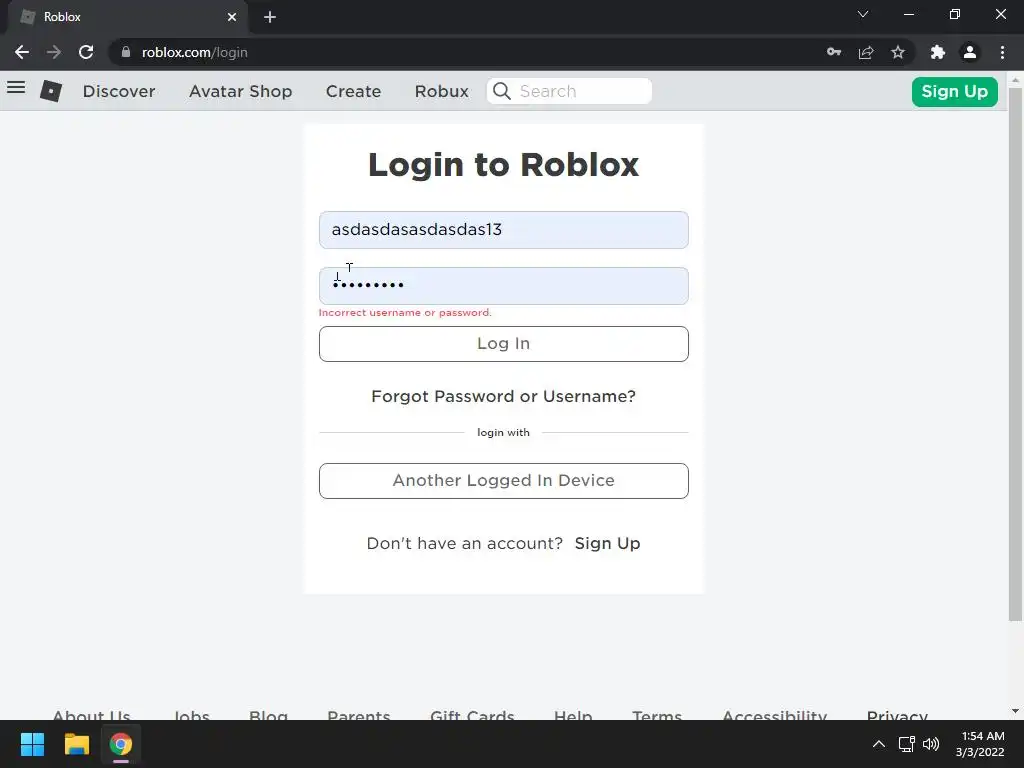This screenshot has width=1024, height=768.
Task: Click the page vertical scrollbar
Action: (1015, 353)
